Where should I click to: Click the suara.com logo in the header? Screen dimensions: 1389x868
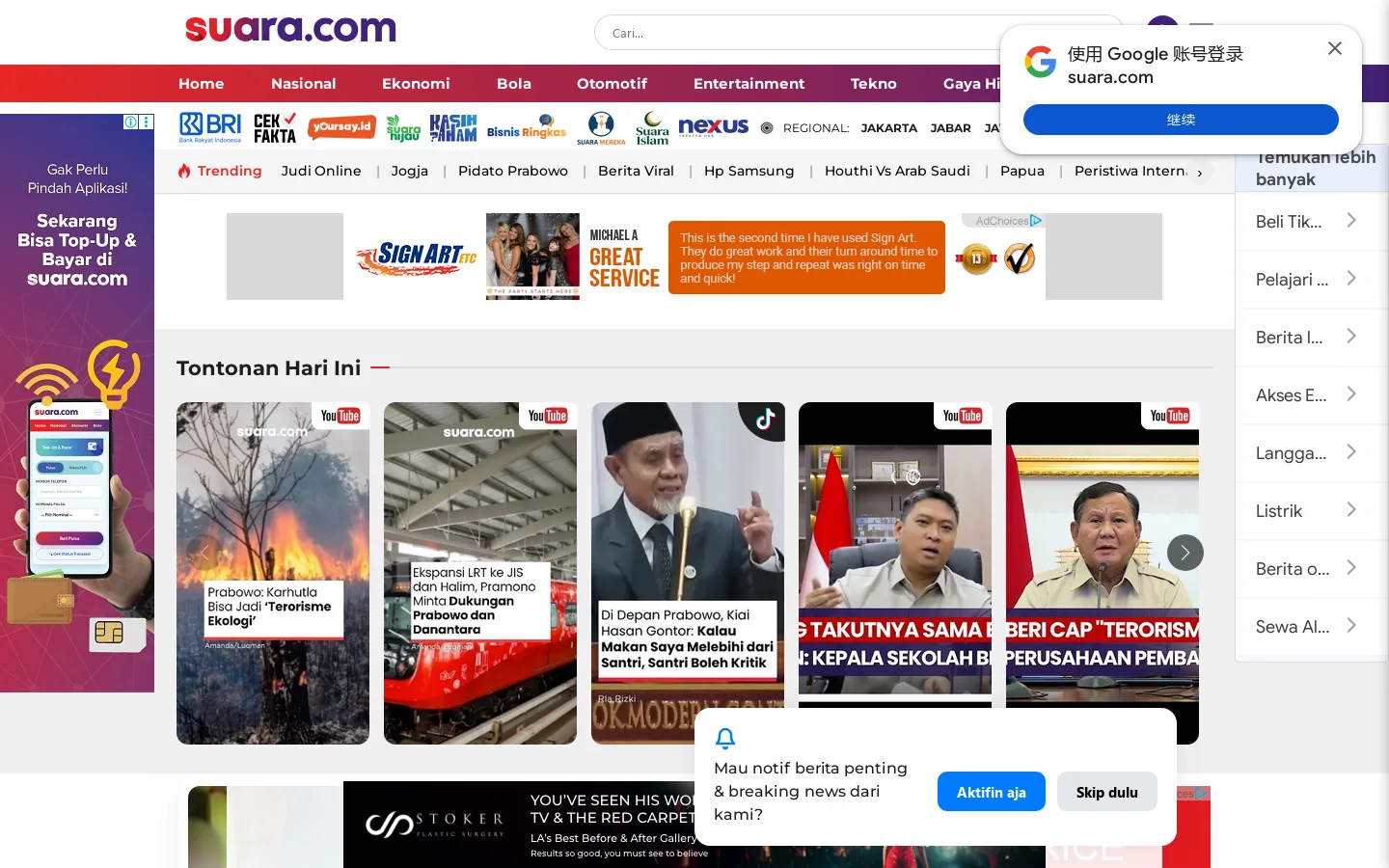290,29
